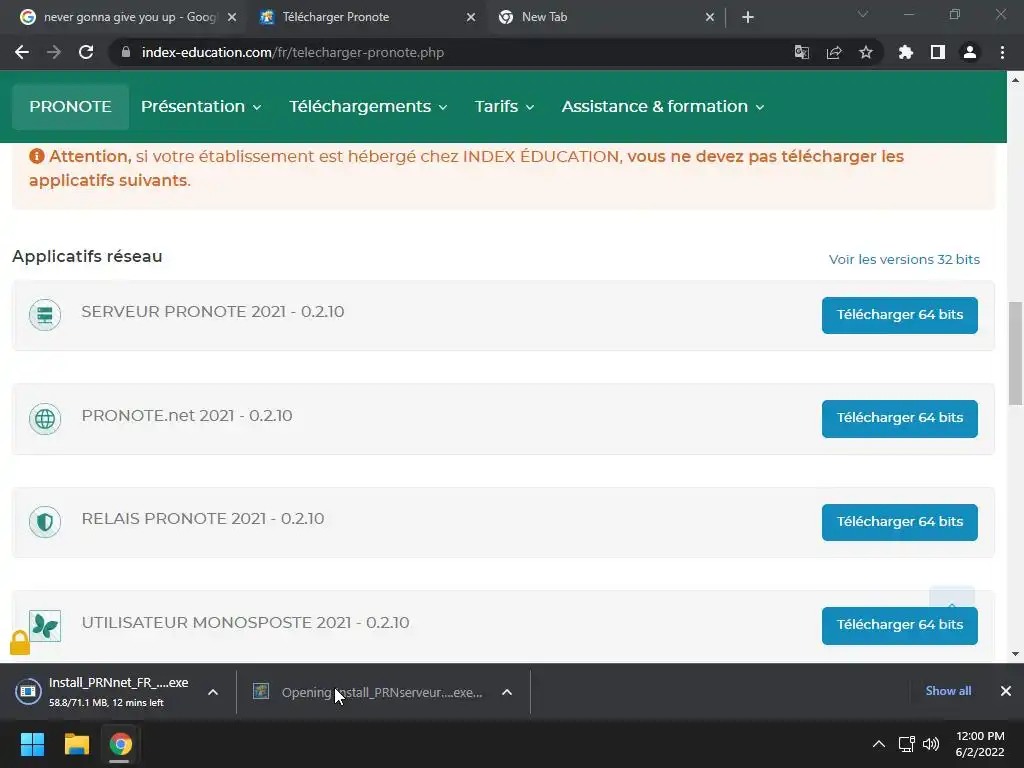Screen dimensions: 1024x768
Task: Click the PRONOTE.net globe icon
Action: click(x=45, y=419)
